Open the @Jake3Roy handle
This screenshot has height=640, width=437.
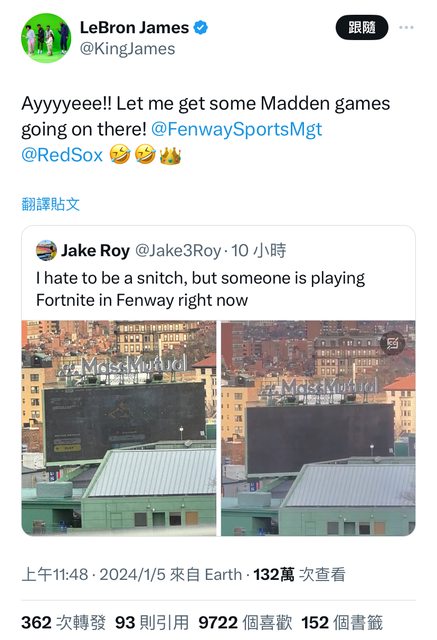[178, 250]
